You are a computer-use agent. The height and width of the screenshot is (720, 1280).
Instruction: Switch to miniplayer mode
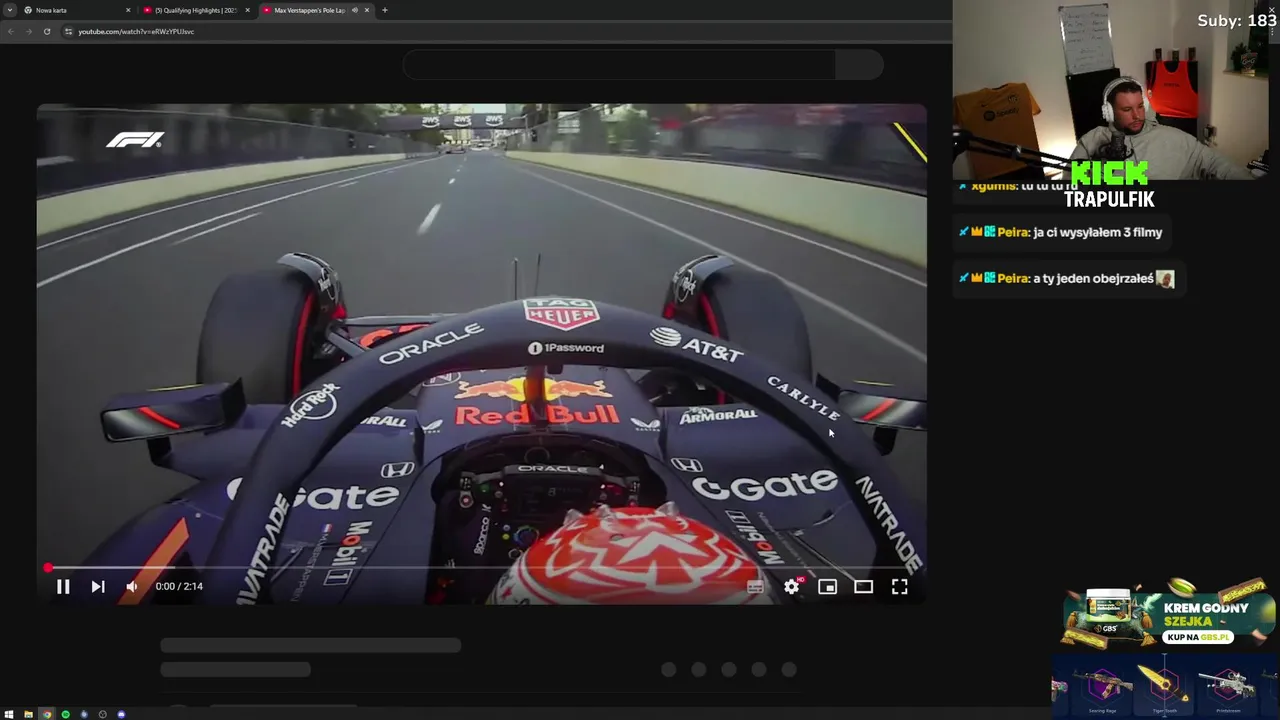tap(827, 587)
